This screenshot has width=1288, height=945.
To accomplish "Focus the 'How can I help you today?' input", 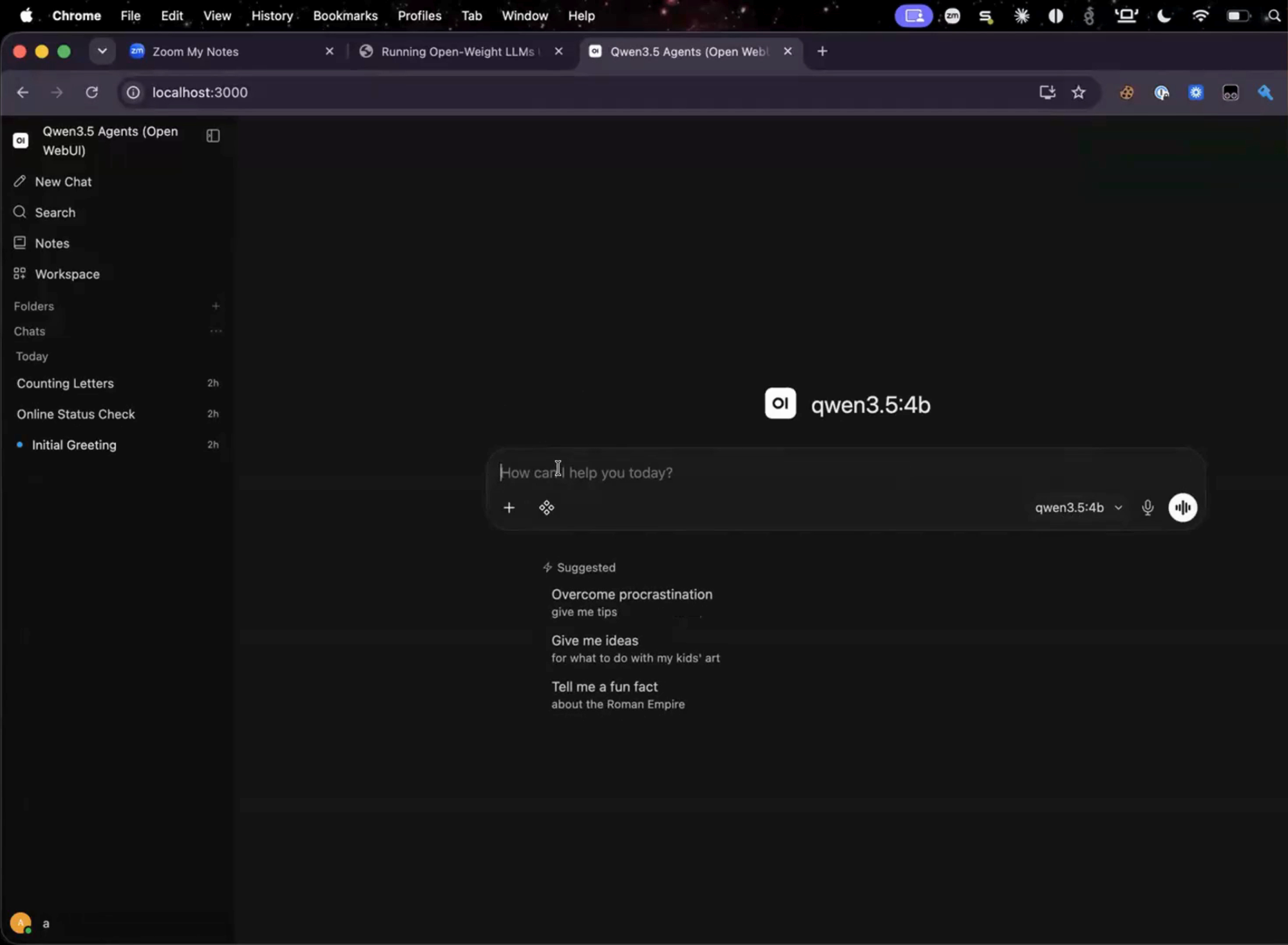I will 845,473.
